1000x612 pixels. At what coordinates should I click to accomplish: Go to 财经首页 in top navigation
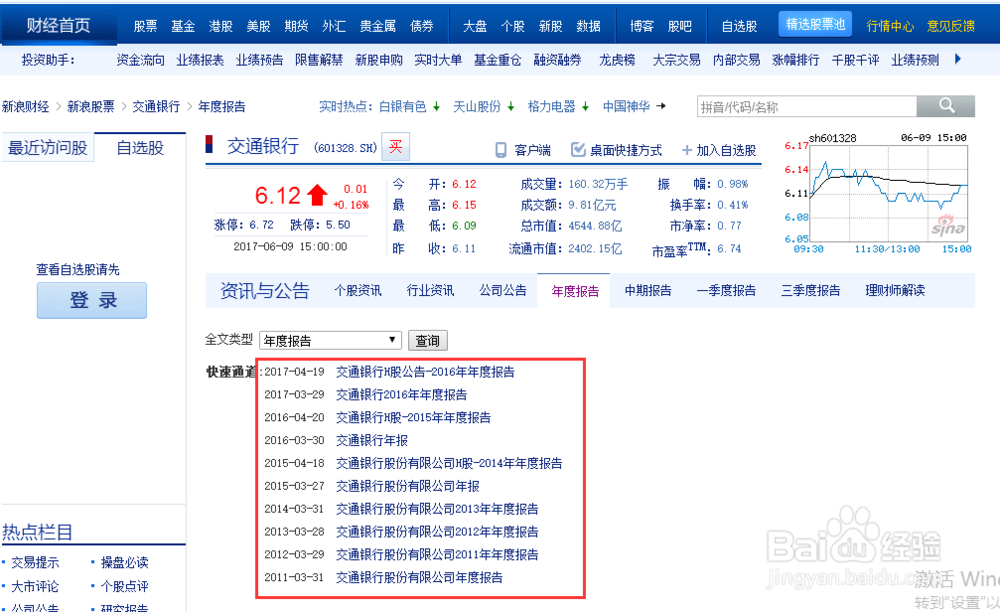[58, 26]
